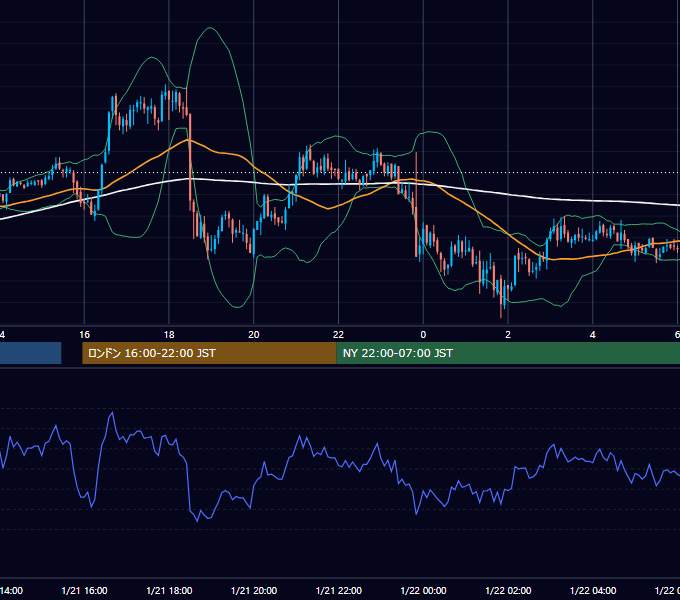Click the NY 22:00-07:00 JST session bar

pyautogui.click(x=508, y=353)
